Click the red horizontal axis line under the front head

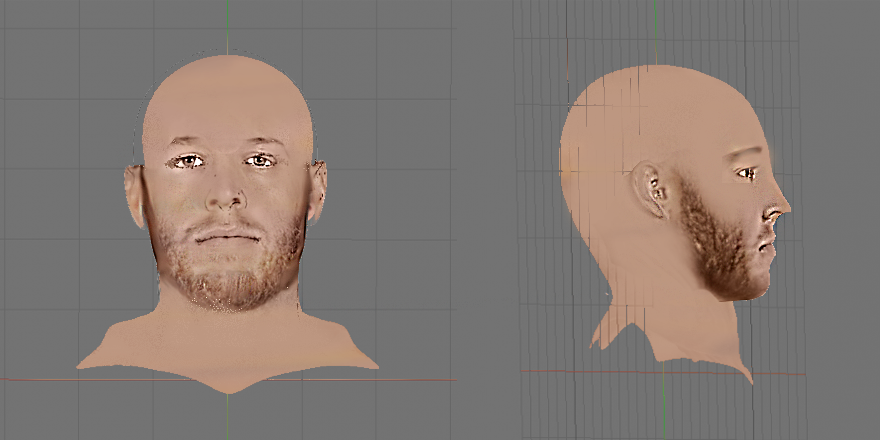[60, 380]
